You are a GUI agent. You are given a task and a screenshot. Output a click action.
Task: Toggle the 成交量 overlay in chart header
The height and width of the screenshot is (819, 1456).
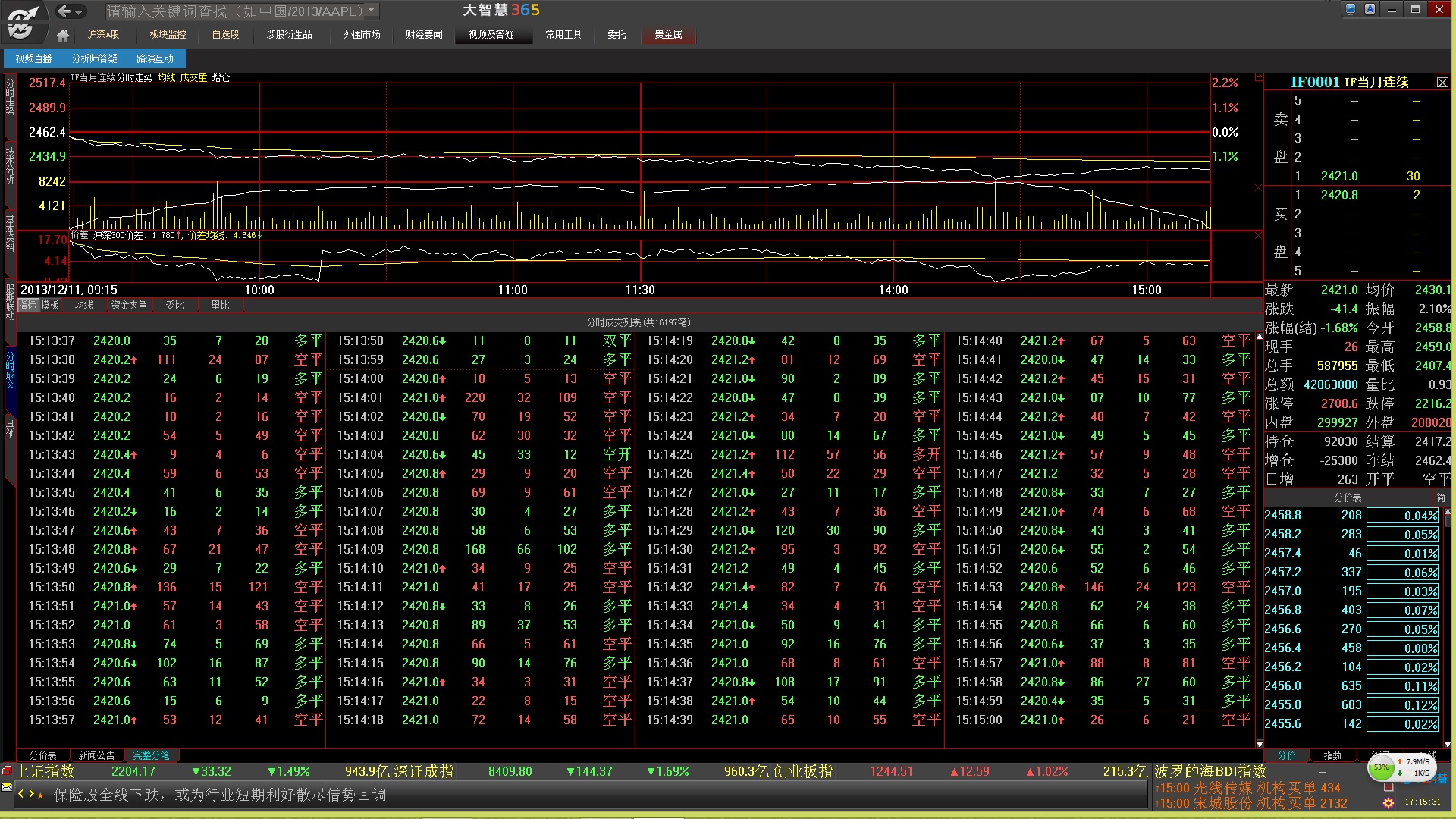(x=193, y=77)
